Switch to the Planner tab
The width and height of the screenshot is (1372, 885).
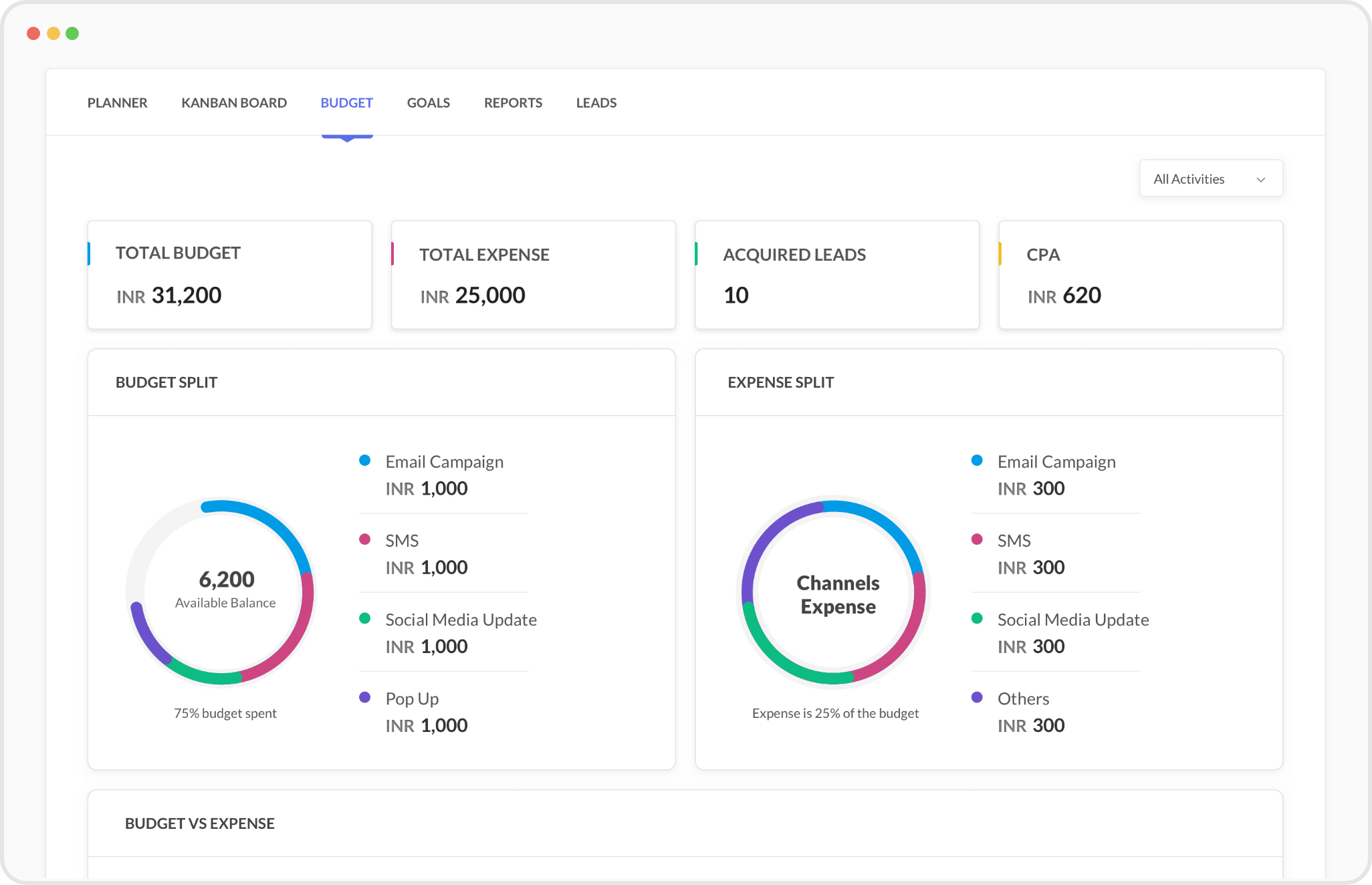click(x=117, y=102)
